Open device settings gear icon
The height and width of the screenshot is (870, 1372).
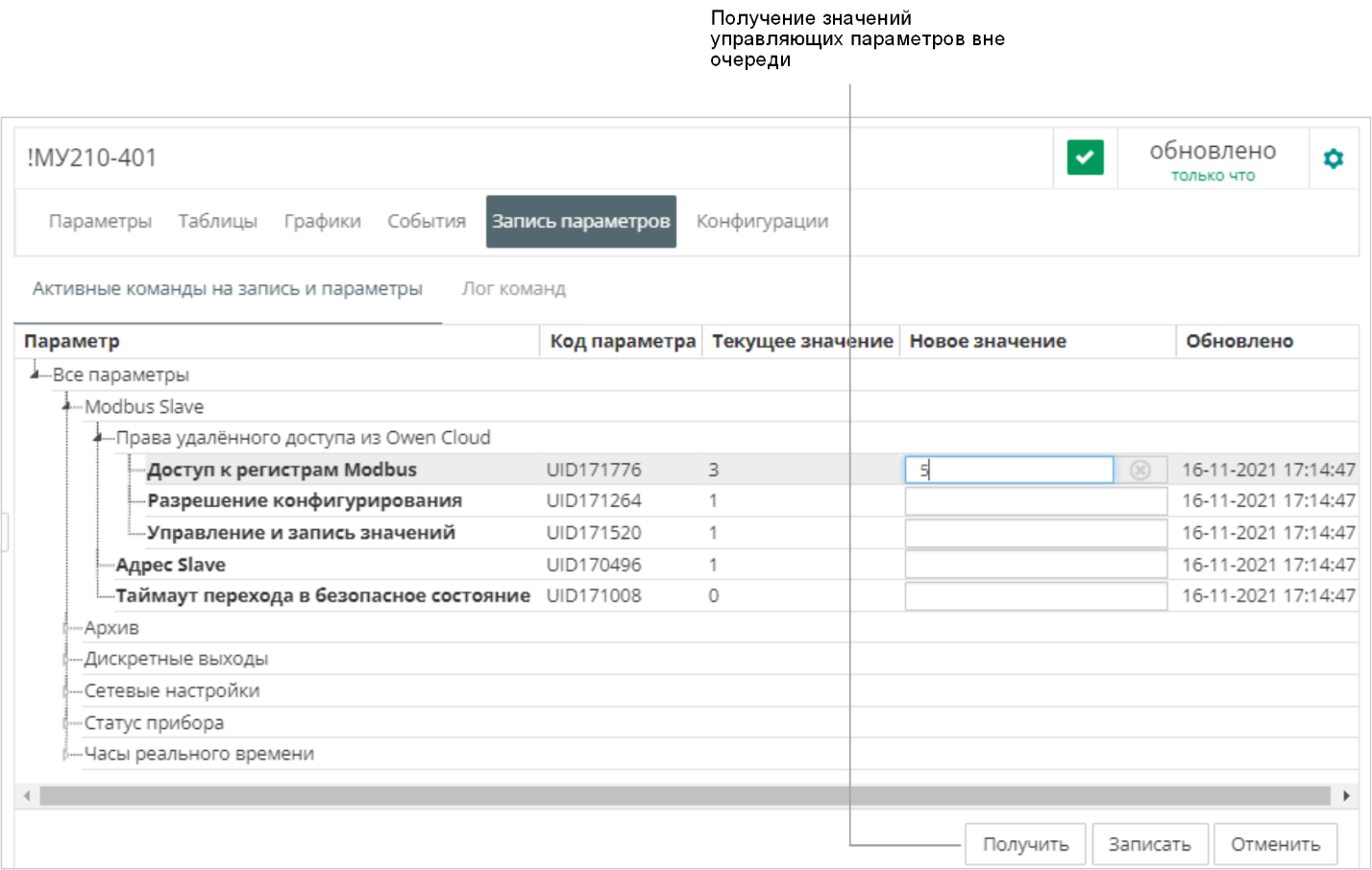(x=1333, y=158)
